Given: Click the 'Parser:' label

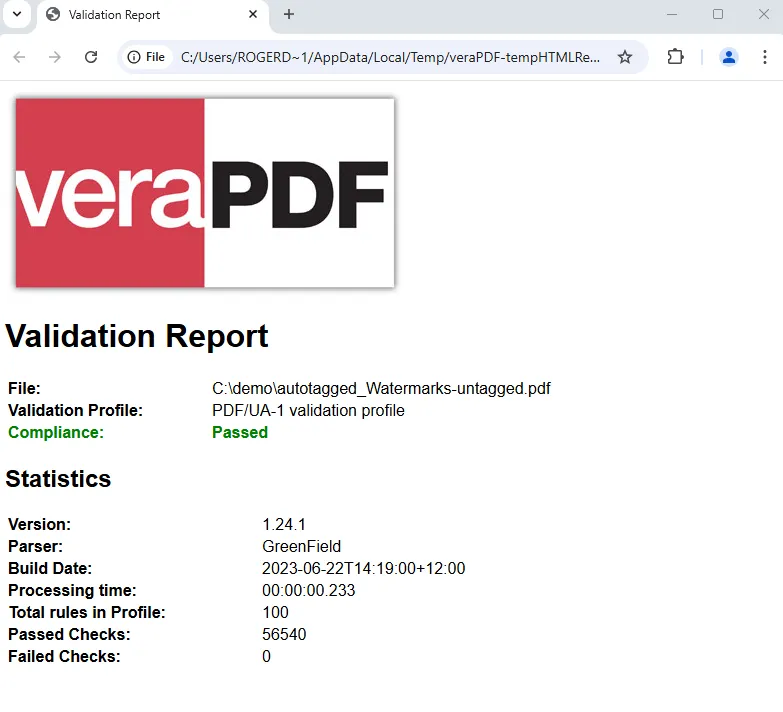Looking at the screenshot, I should pyautogui.click(x=35, y=546).
